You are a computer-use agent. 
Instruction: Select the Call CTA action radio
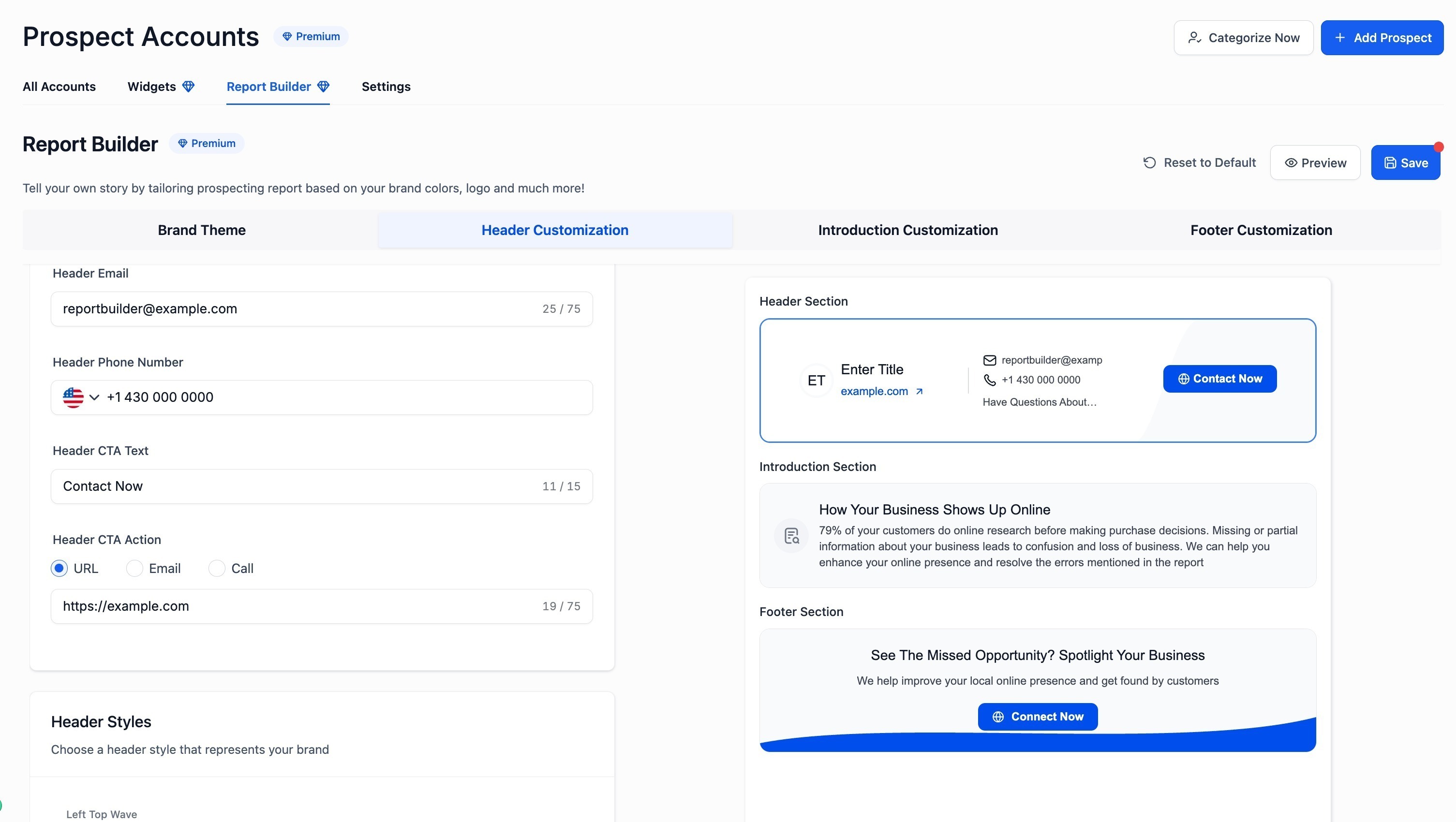coord(217,568)
